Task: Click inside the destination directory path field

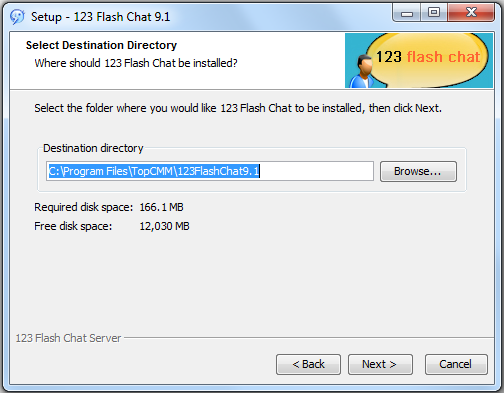Action: (210, 171)
